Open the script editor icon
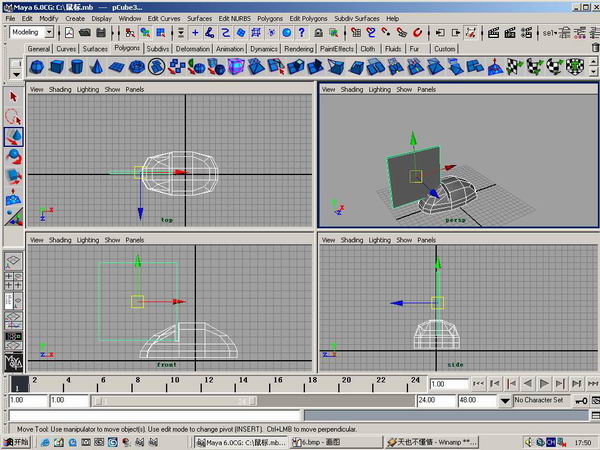 [x=595, y=416]
